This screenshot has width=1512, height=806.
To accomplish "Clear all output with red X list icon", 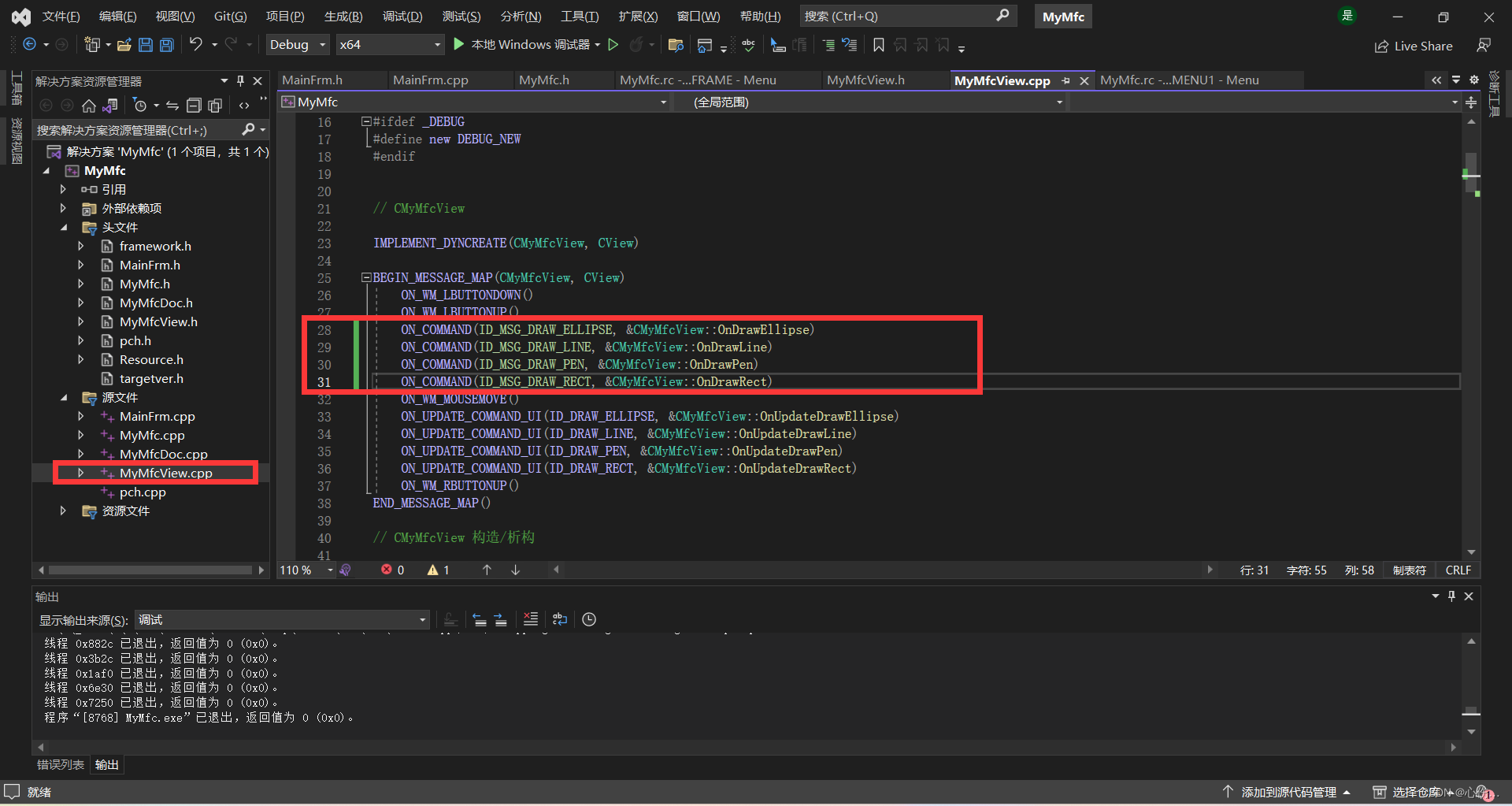I will (531, 619).
